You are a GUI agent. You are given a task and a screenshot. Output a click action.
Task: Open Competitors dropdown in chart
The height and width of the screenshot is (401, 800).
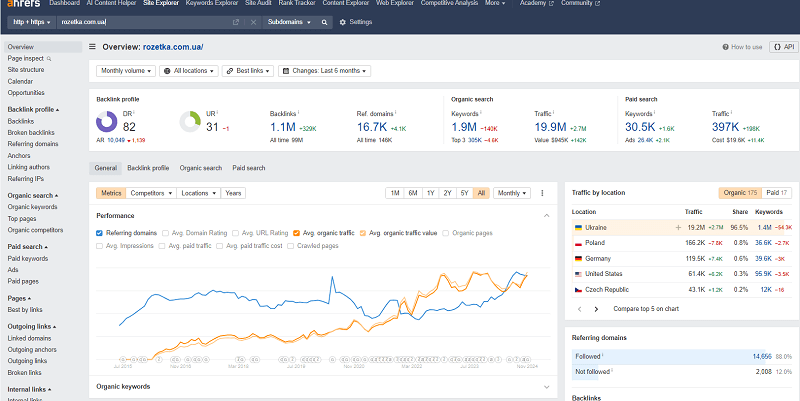(151, 193)
